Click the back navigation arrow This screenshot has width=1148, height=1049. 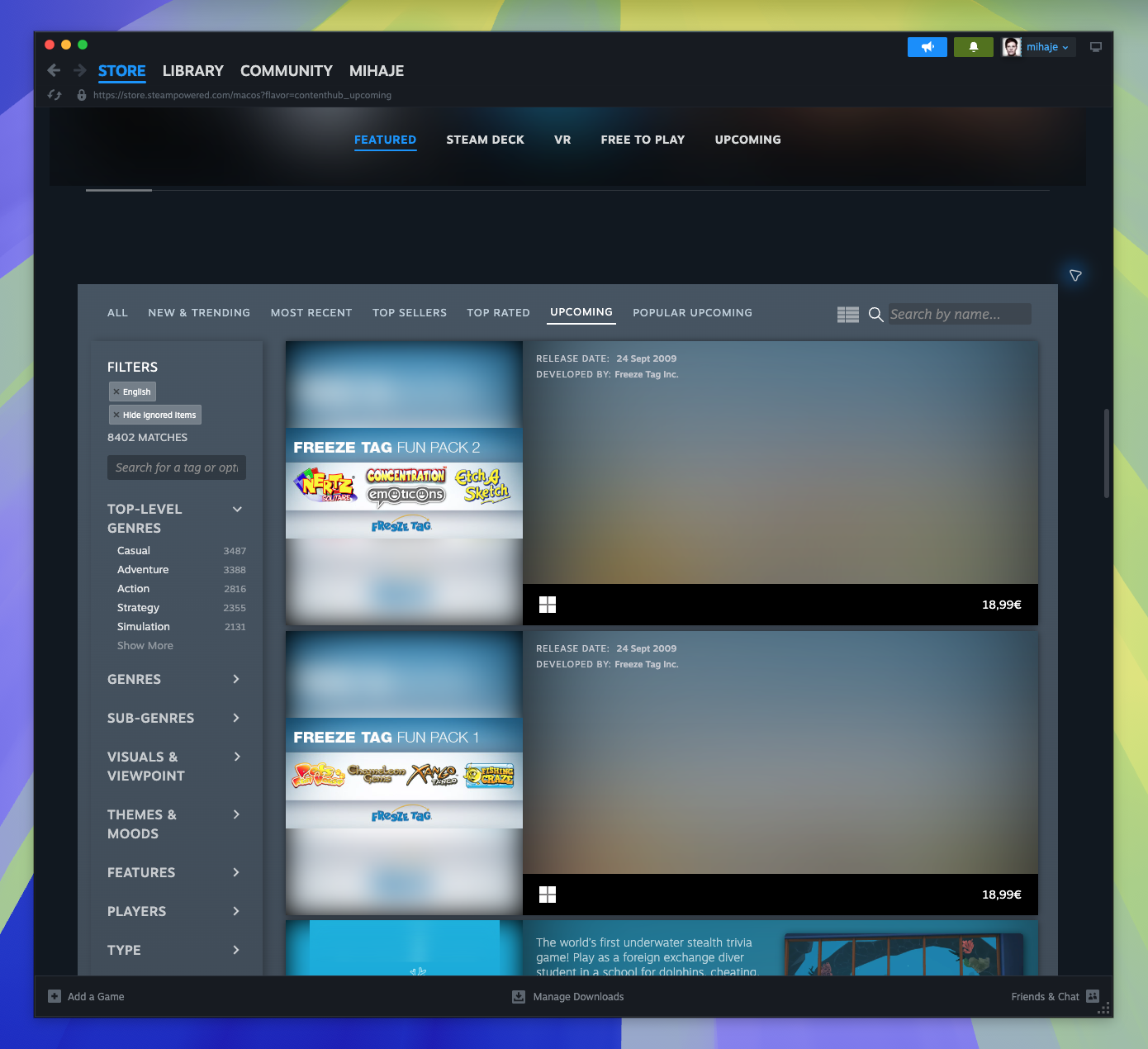54,70
